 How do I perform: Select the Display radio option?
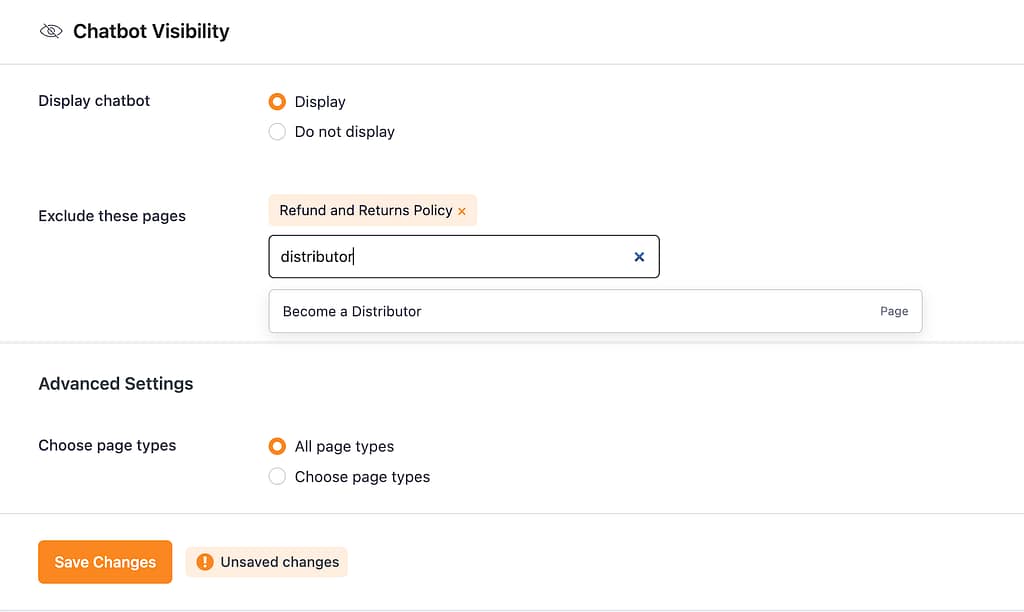coord(277,101)
